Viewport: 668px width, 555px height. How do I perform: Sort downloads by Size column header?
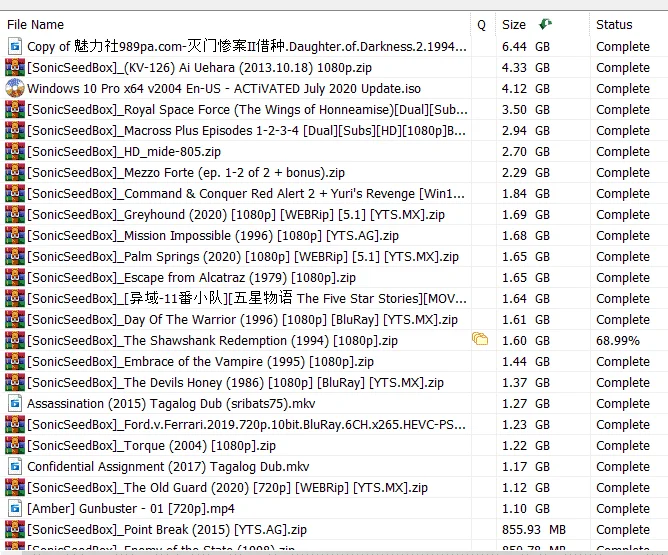[x=514, y=25]
